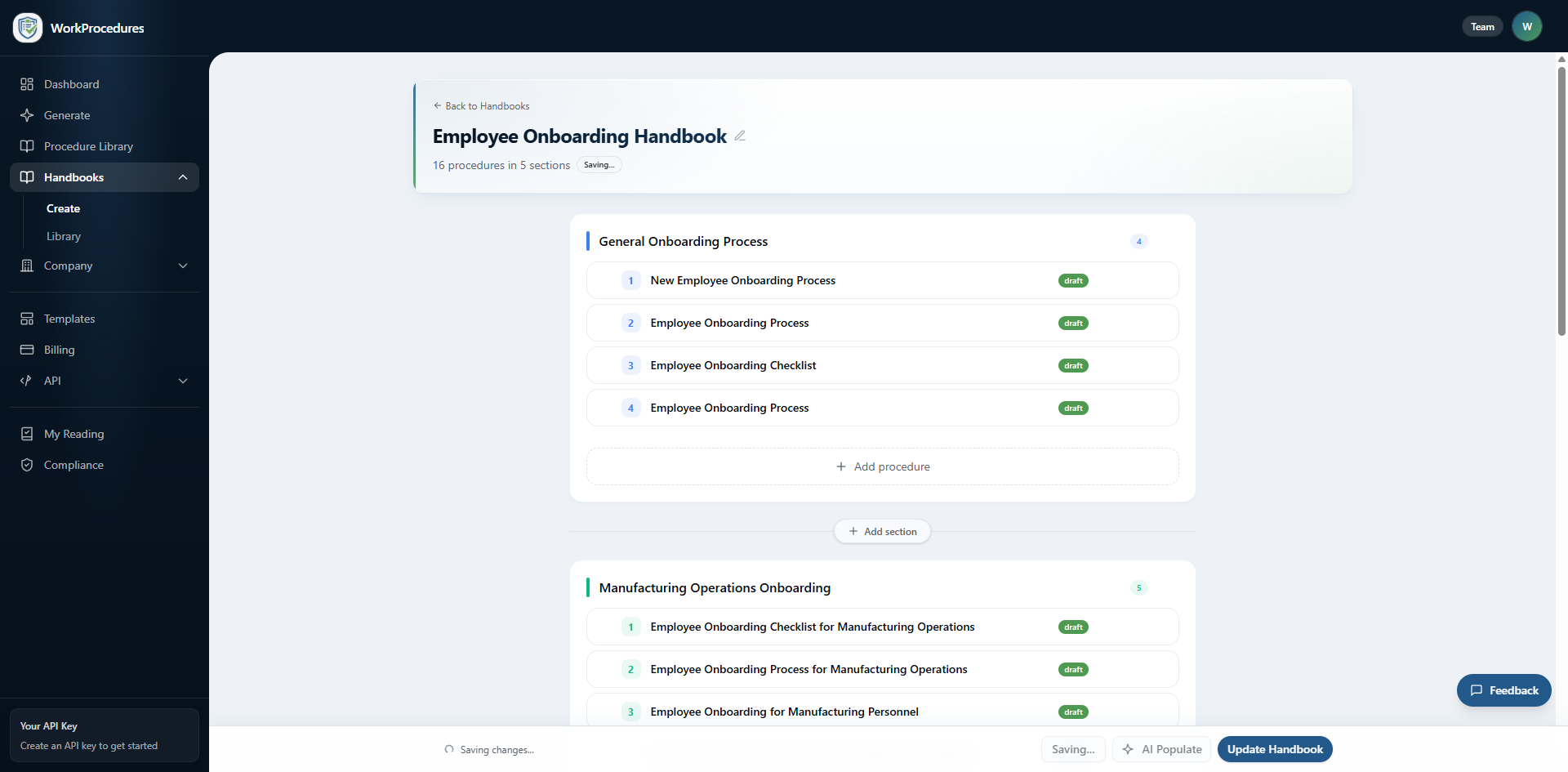Click the Compliance shield icon
Viewport: 1568px width, 772px height.
pyautogui.click(x=27, y=465)
